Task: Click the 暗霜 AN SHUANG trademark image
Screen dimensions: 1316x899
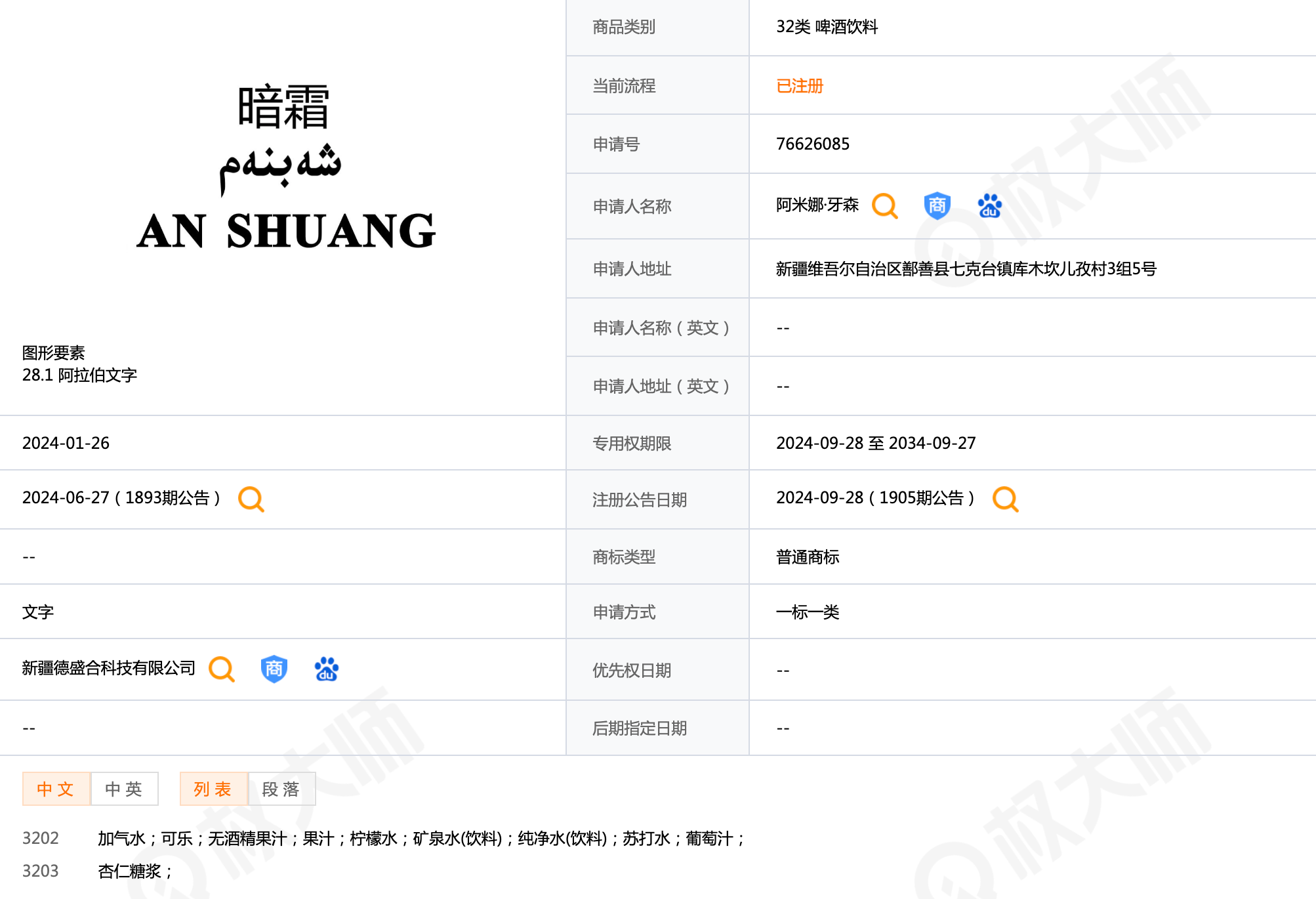Action: pos(285,167)
